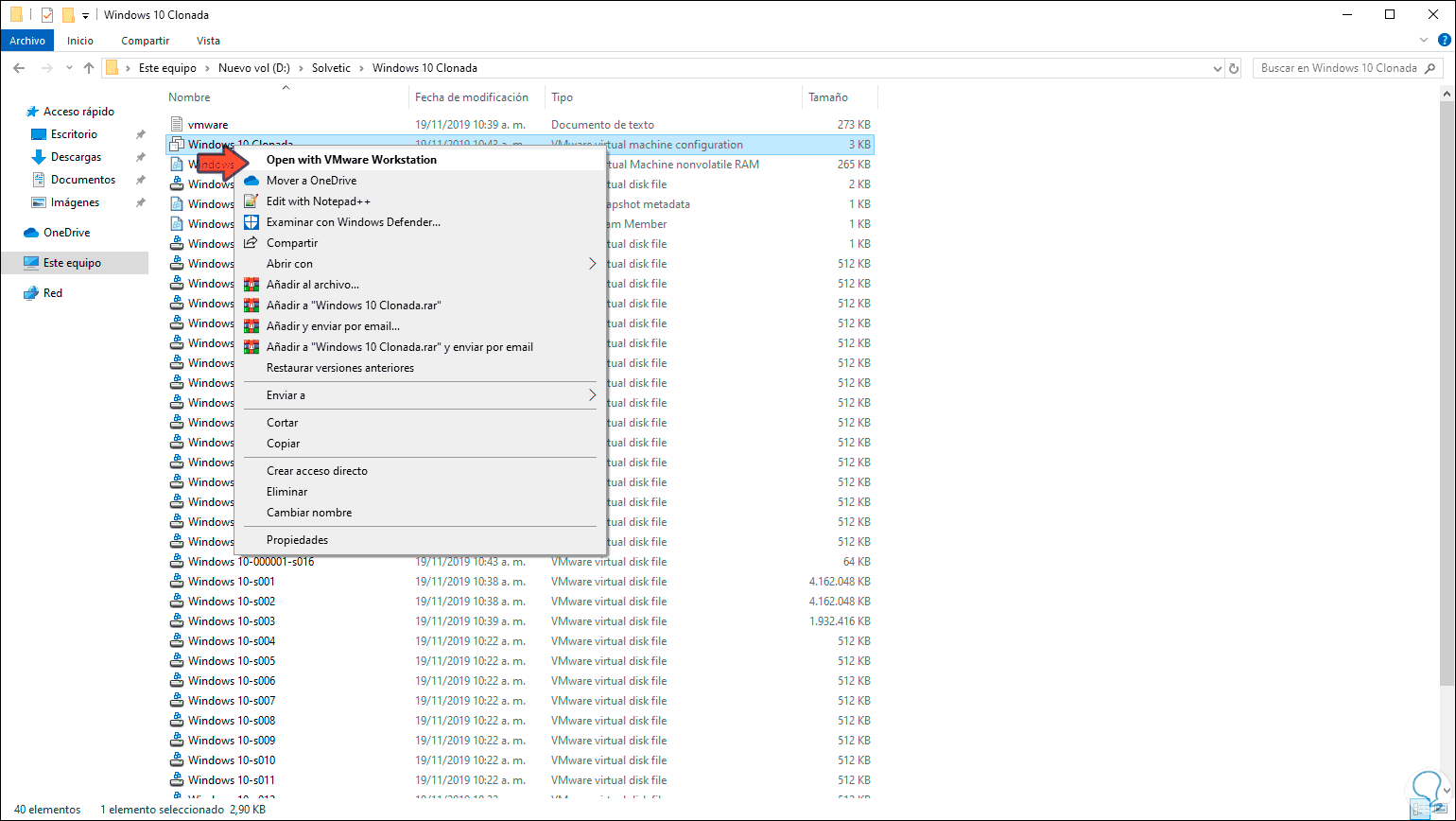
Task: Click the New folder icon in quick access toolbar
Action: 68,15
